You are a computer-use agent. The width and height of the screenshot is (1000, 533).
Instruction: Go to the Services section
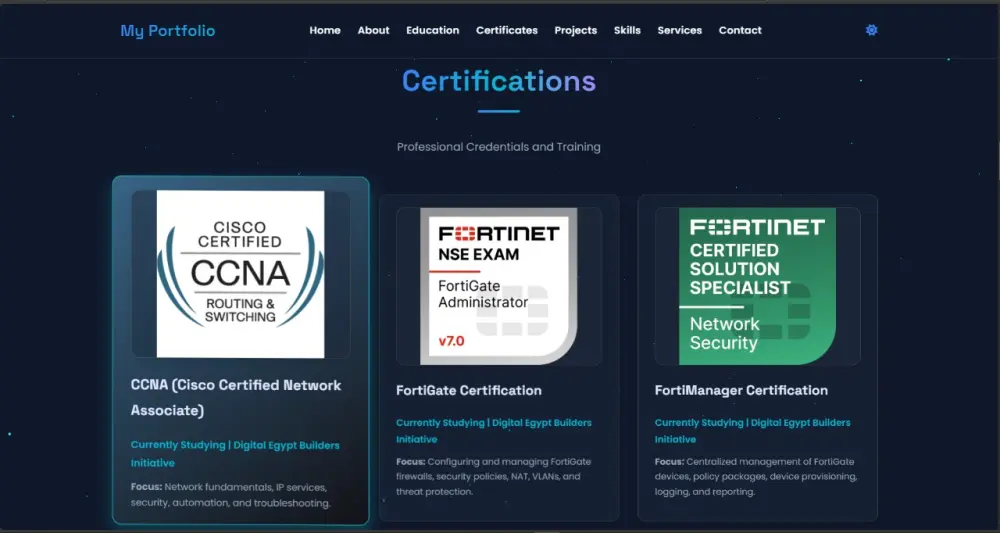(679, 30)
